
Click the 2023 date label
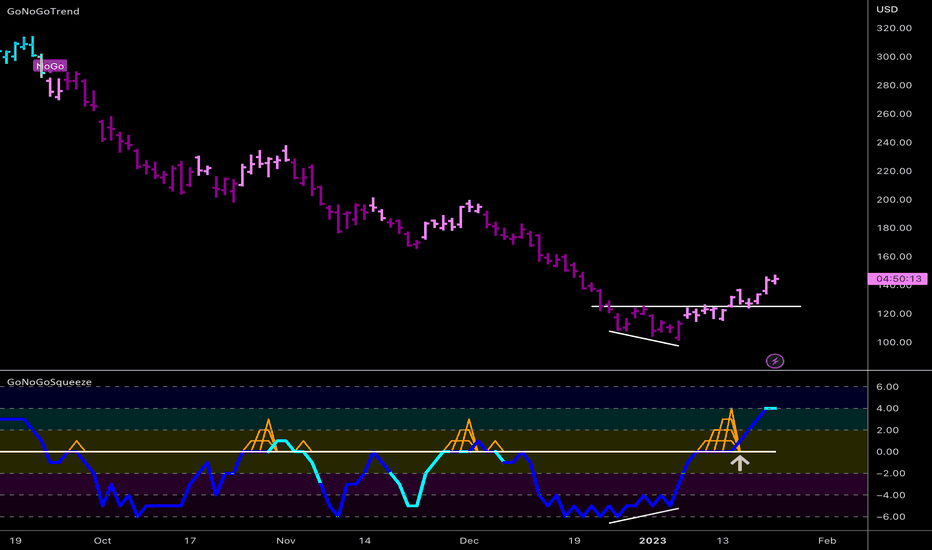(653, 540)
